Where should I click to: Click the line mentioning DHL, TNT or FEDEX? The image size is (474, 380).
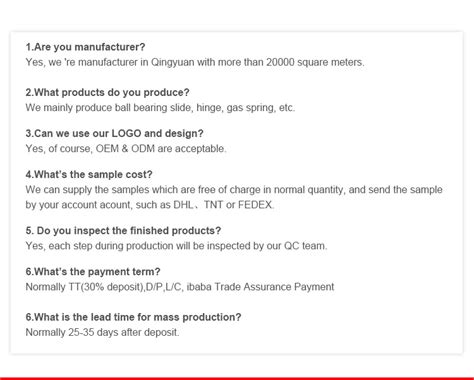coord(150,205)
